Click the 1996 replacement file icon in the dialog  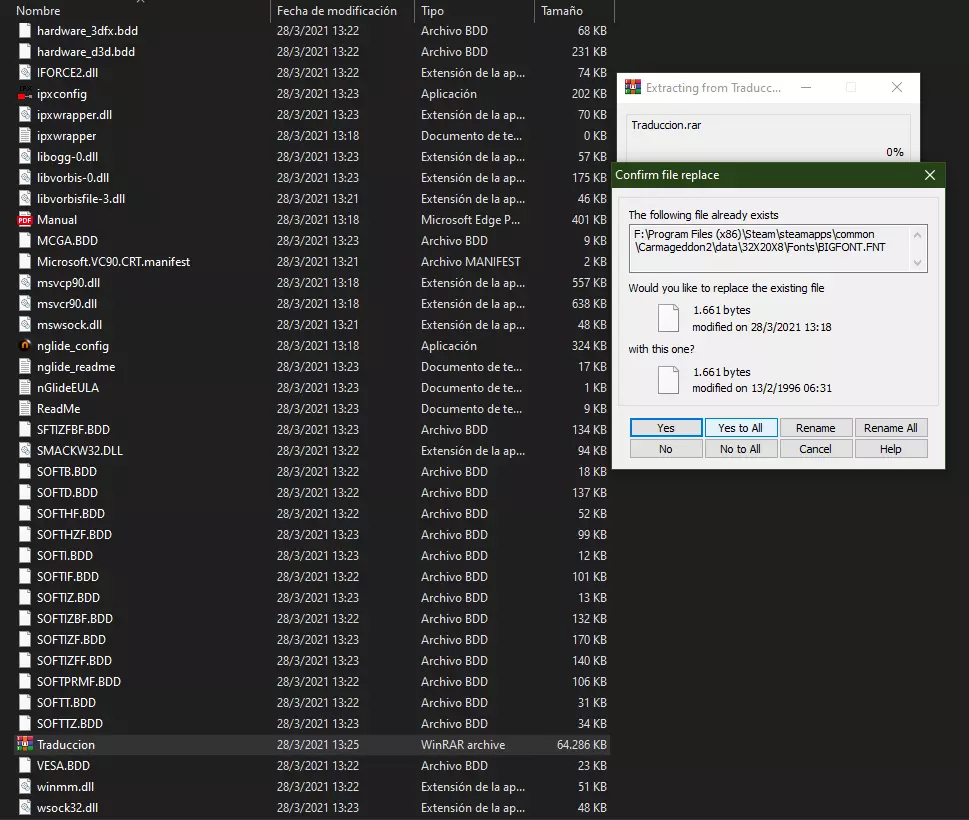pyautogui.click(x=668, y=379)
